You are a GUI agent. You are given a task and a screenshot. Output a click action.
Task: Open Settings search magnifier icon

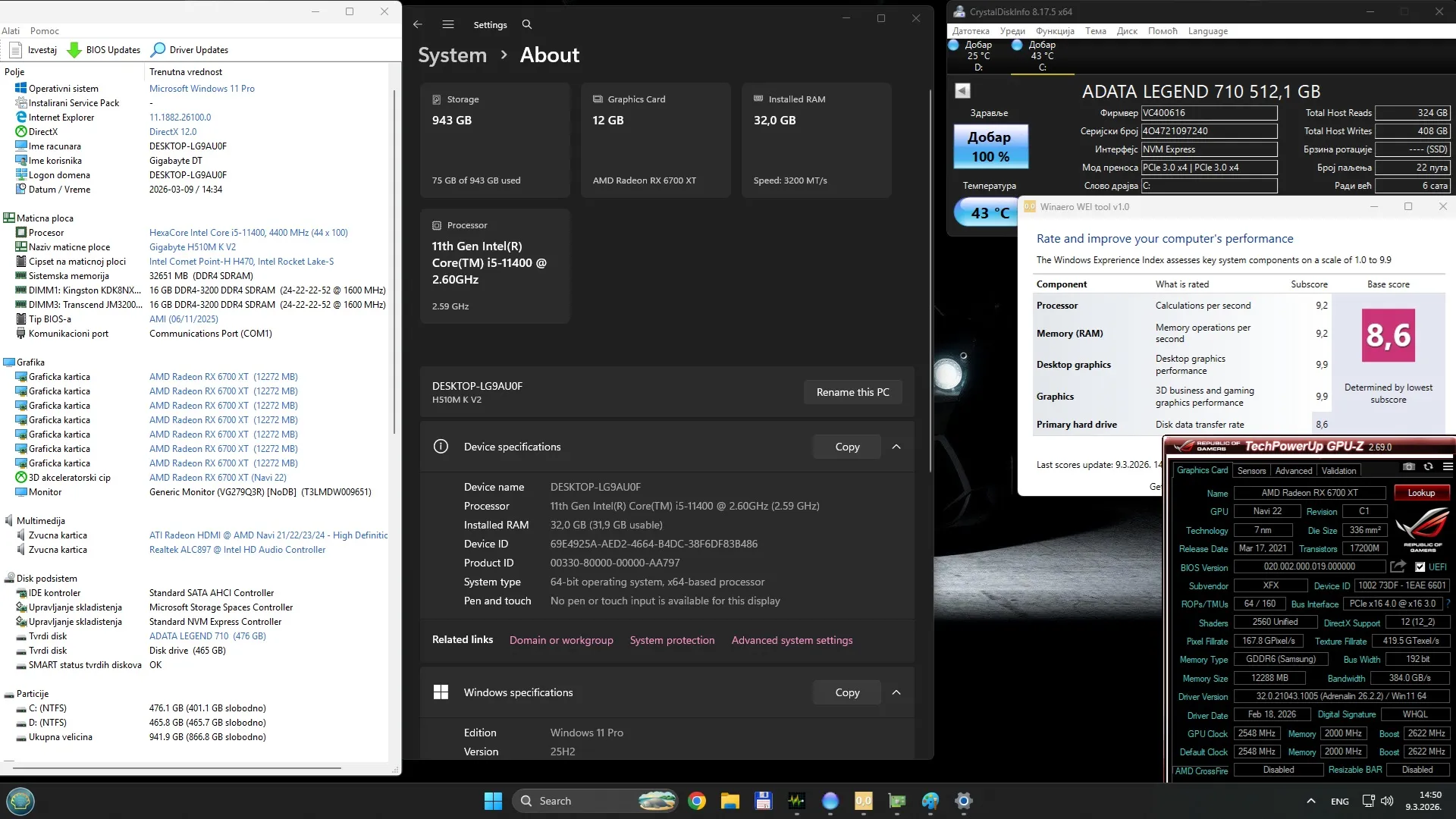pos(527,24)
